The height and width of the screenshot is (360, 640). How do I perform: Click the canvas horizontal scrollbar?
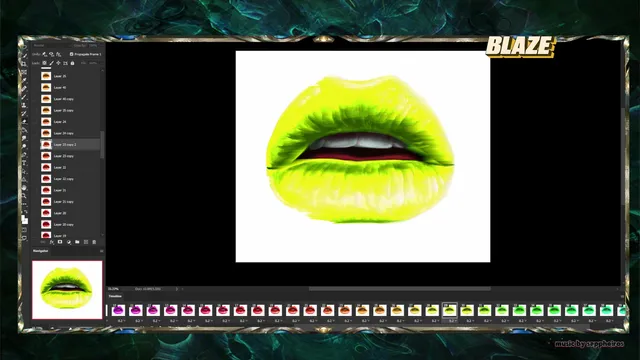click(400, 289)
